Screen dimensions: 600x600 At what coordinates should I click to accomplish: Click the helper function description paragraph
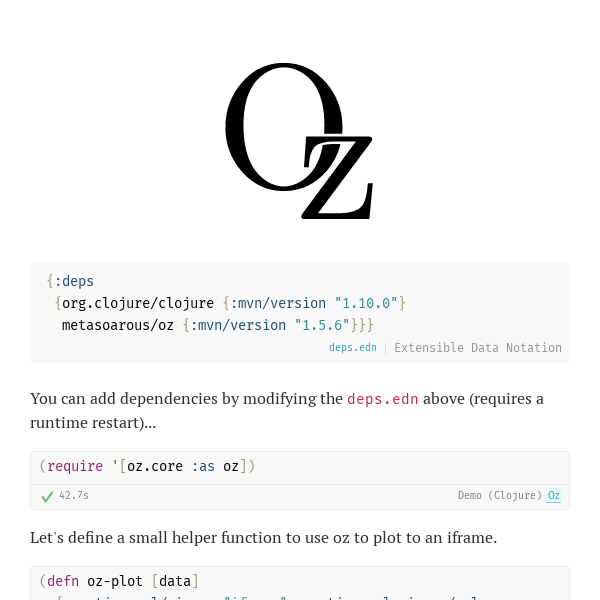click(264, 538)
